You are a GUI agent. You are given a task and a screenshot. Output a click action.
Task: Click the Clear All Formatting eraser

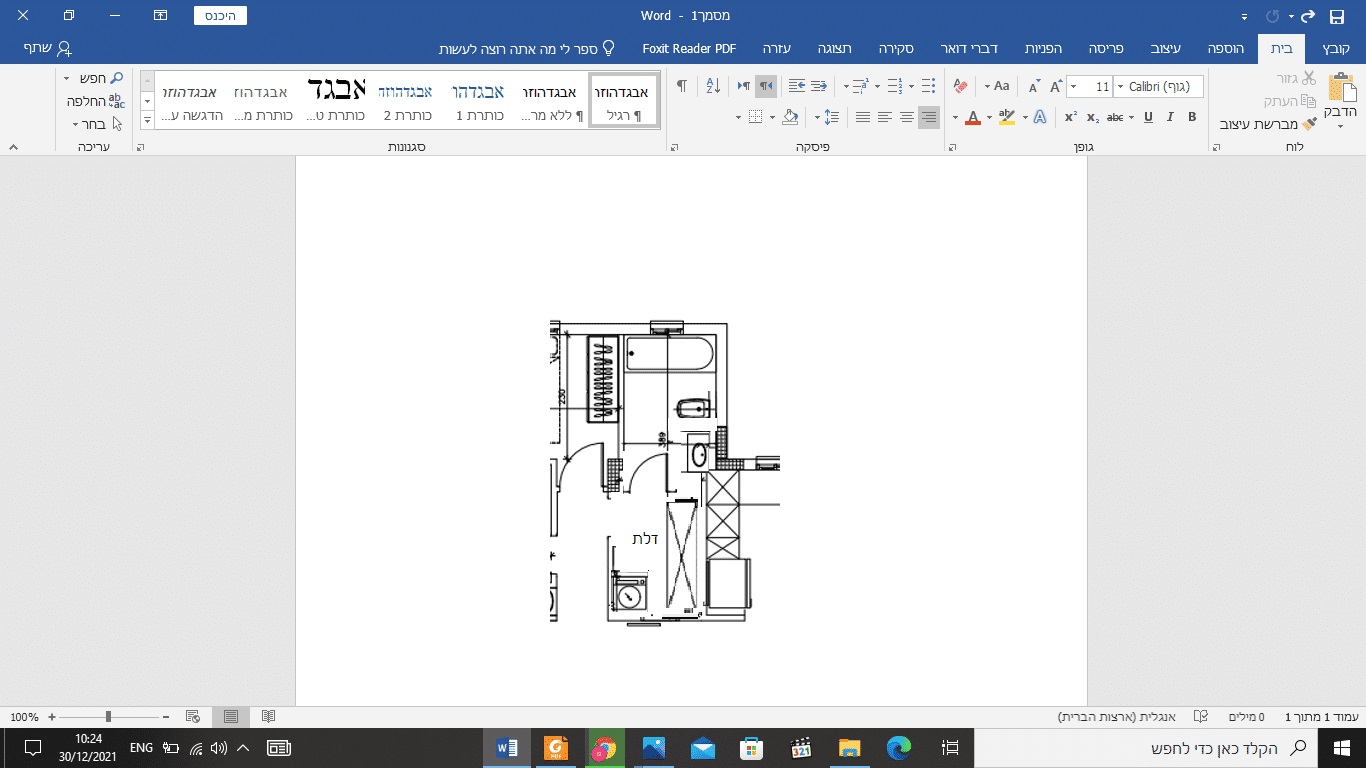[960, 87]
